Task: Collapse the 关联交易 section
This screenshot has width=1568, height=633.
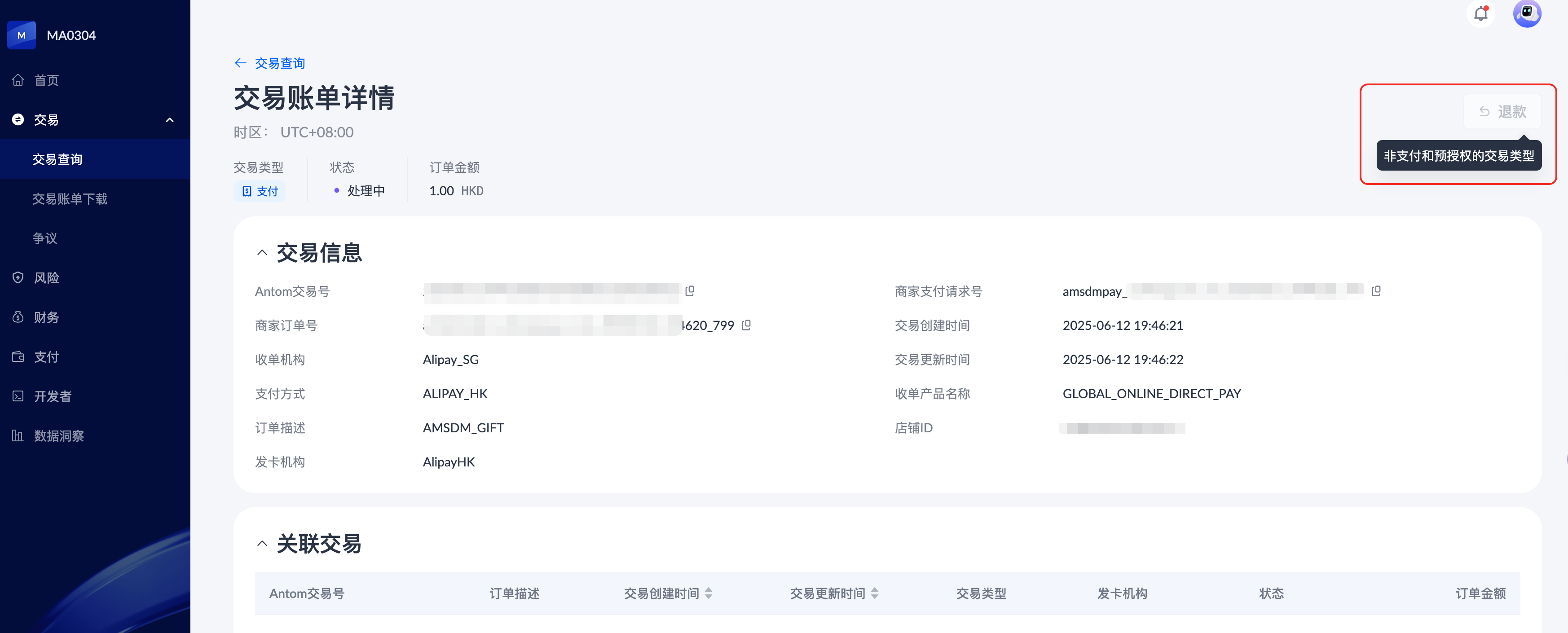Action: [262, 544]
